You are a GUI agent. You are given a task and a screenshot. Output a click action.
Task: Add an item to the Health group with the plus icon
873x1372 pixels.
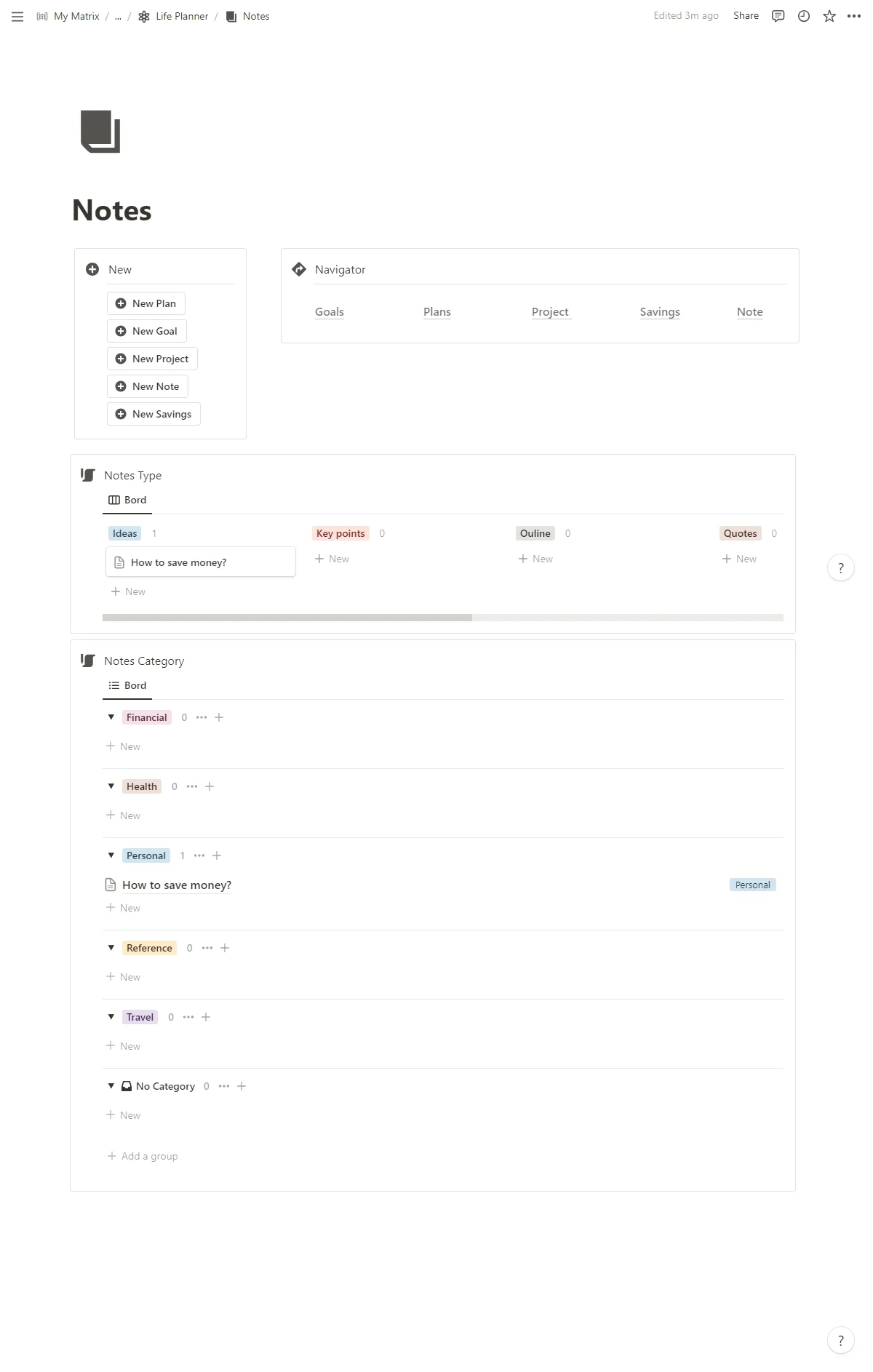(210, 786)
